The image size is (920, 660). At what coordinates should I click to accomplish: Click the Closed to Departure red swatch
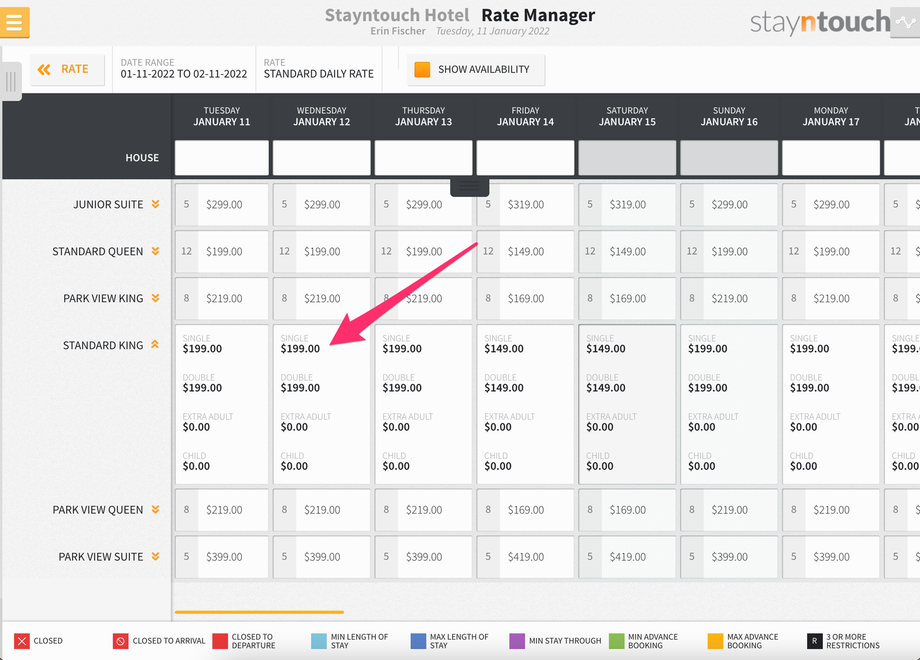point(220,641)
